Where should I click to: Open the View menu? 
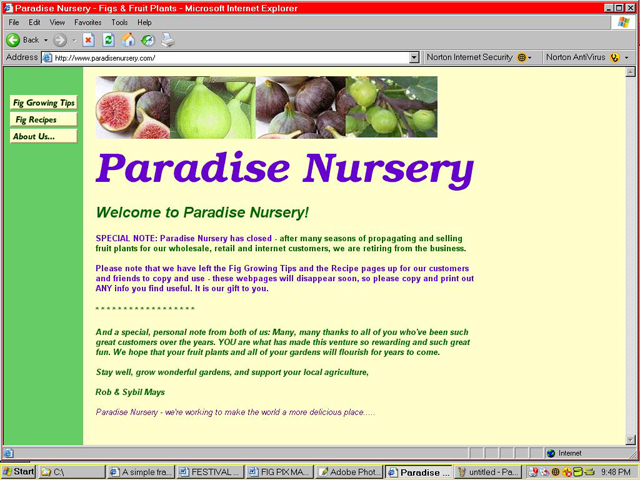pos(57,22)
